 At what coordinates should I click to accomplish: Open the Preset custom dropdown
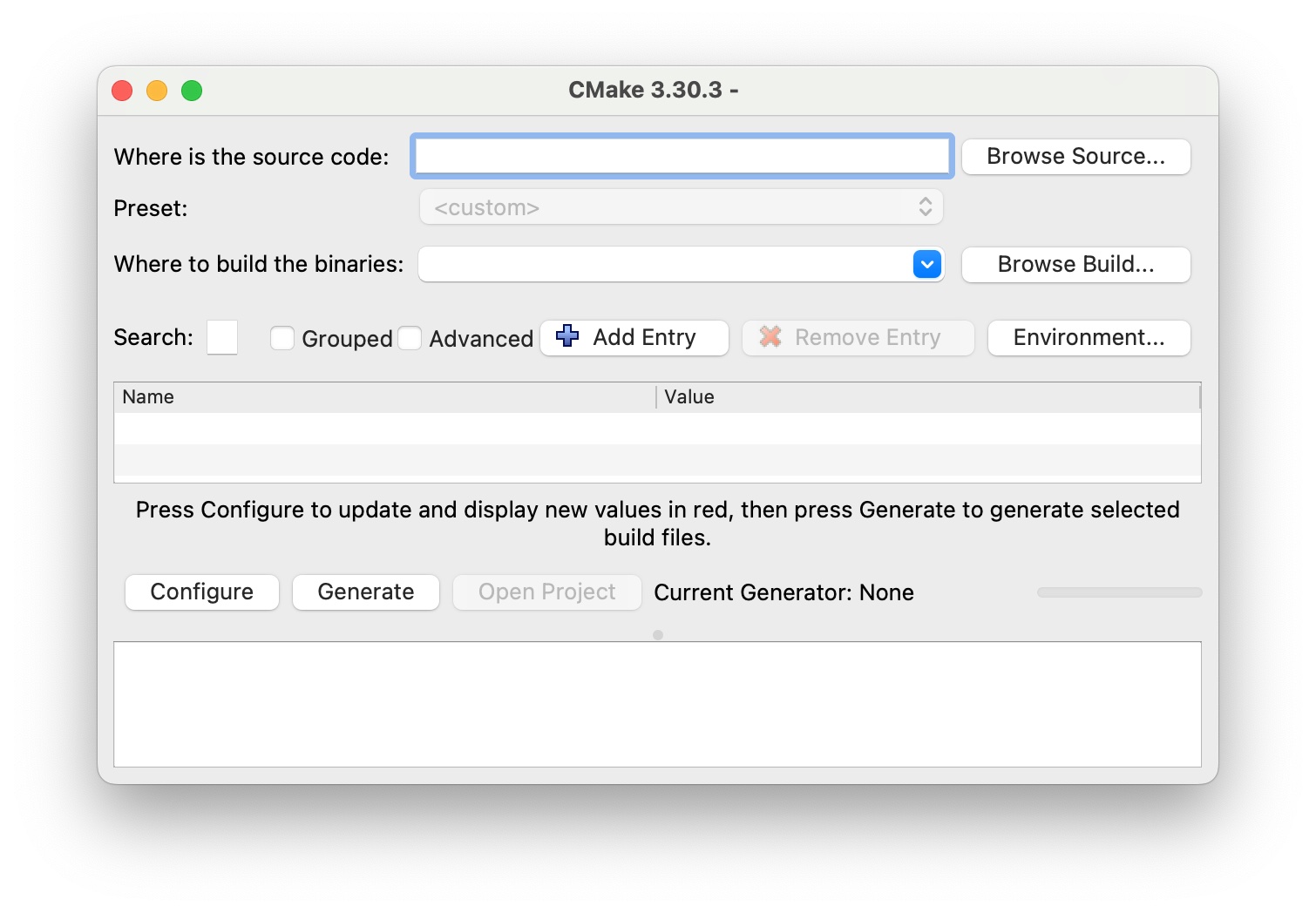tap(681, 207)
